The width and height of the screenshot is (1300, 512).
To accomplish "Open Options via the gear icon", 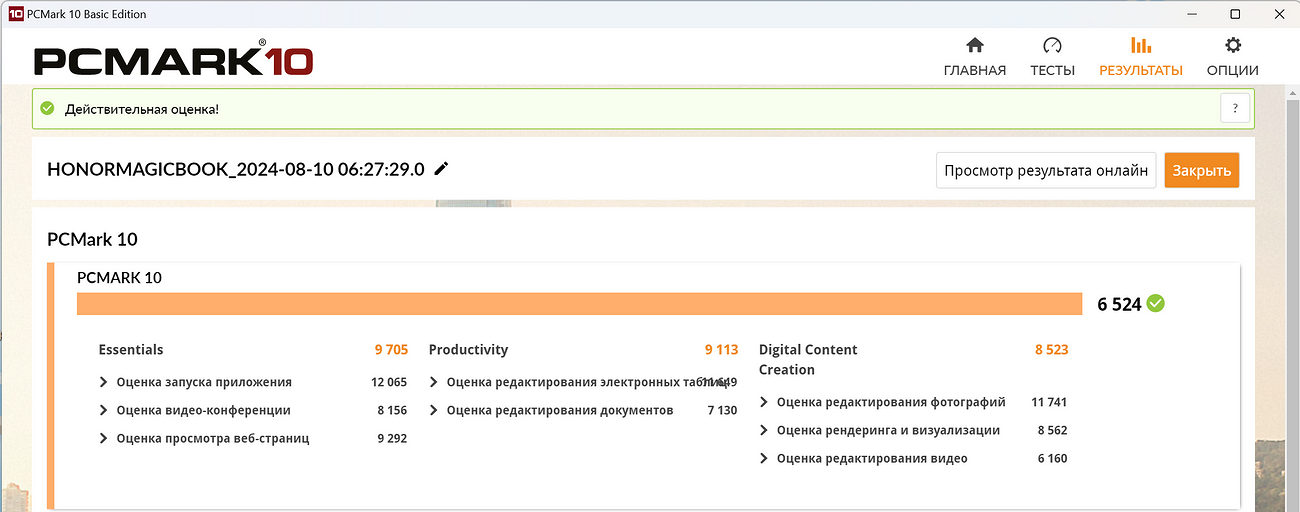I will (x=1233, y=46).
